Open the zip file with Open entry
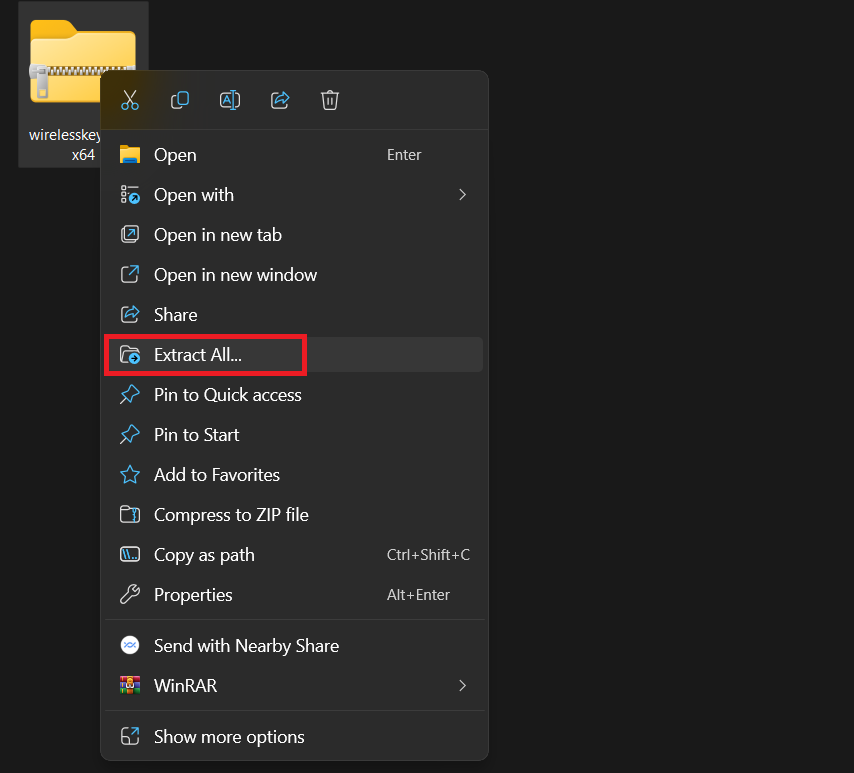Screen dimensions: 854x773 point(175,155)
